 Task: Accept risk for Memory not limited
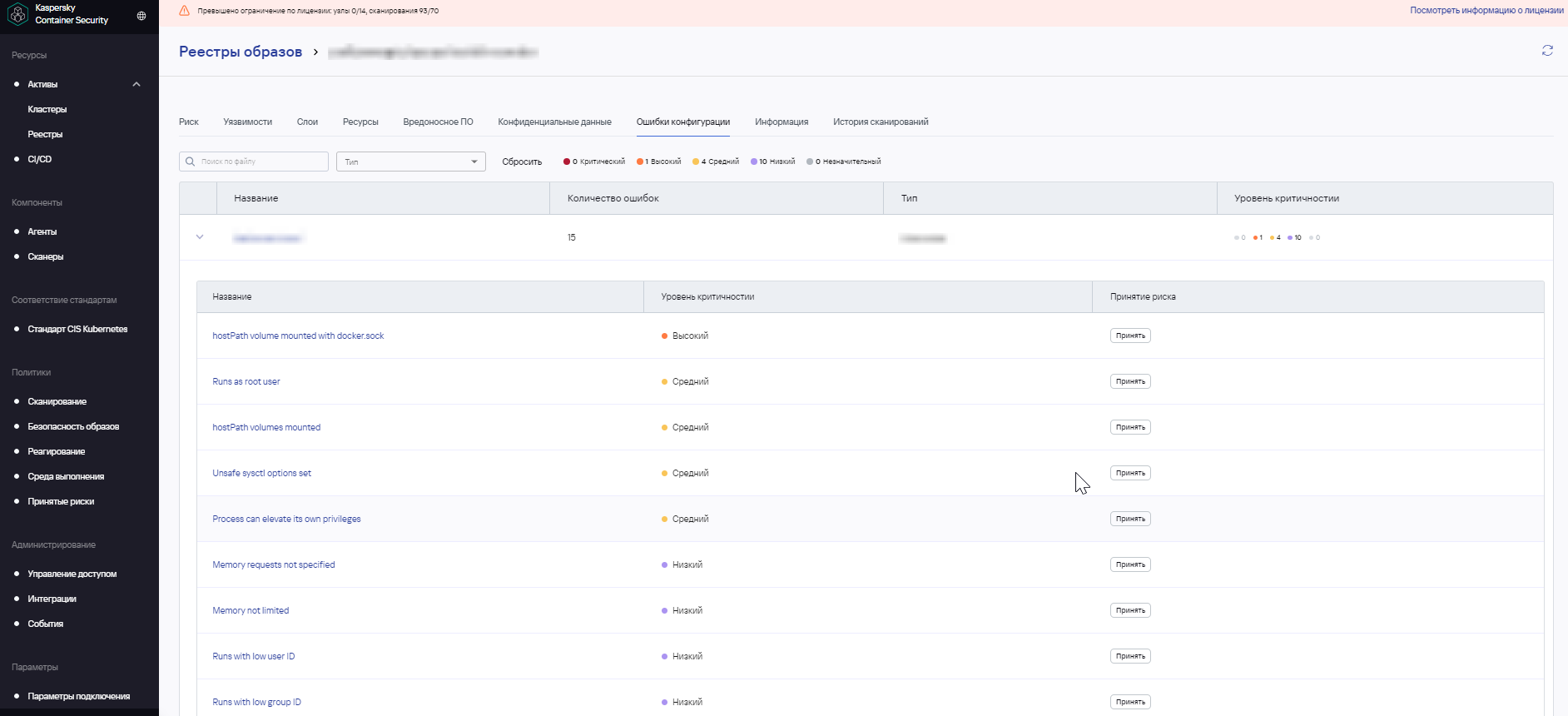(x=1130, y=610)
